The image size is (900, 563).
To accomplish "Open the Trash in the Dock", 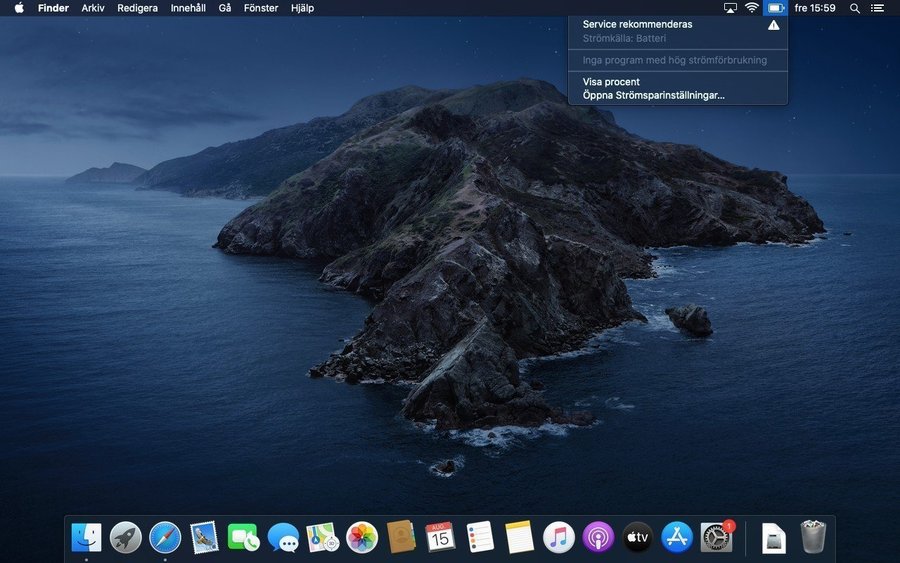I will [x=813, y=537].
